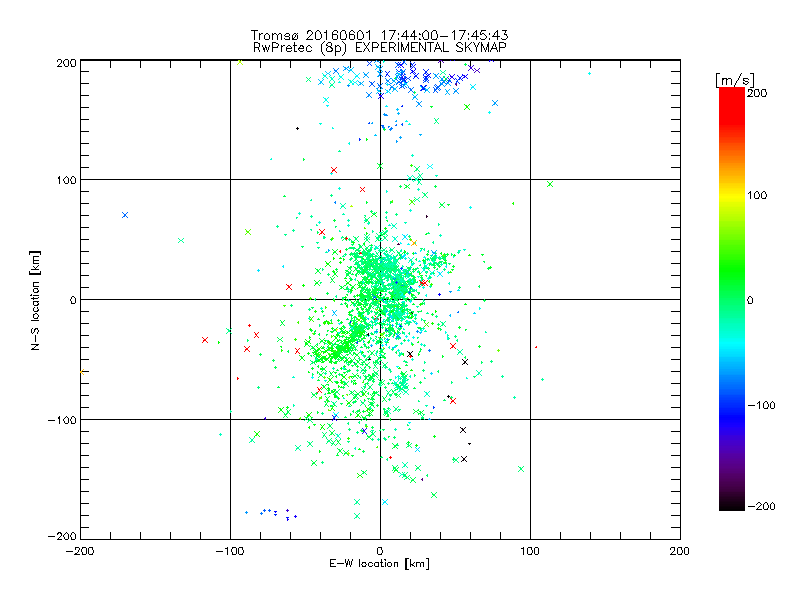Screen dimensions: 800x600
Task: Click the '[m/s]' colorbar unit label
Action: click(735, 80)
